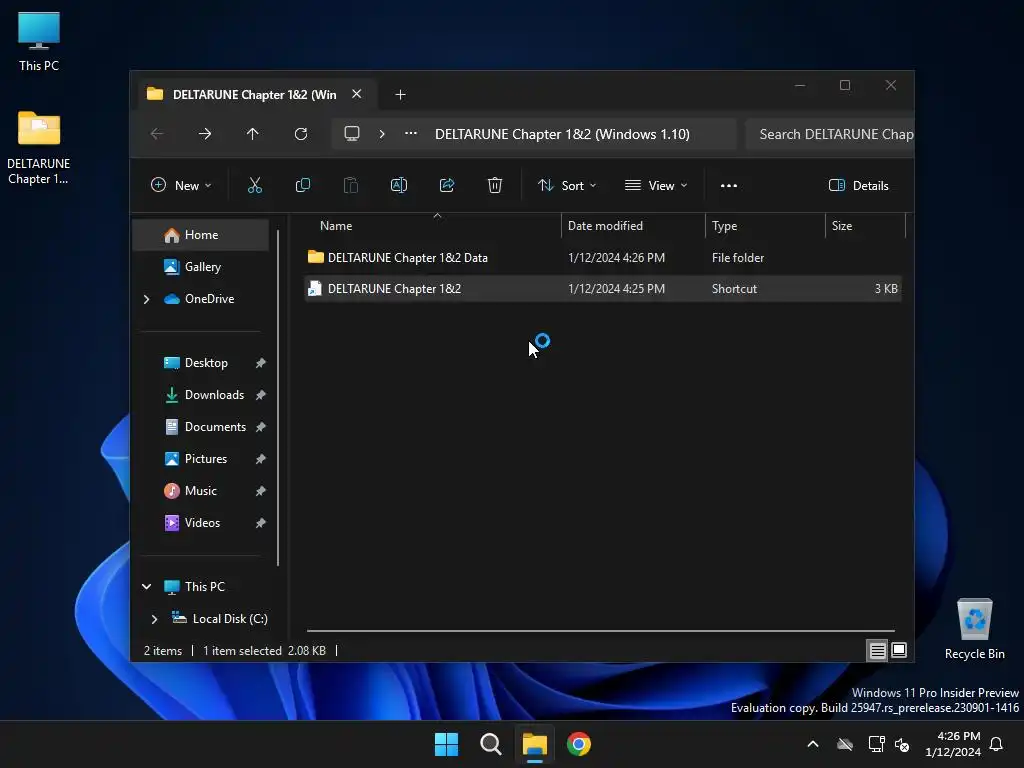Expand breadcrumb chevron after PC icon

pos(382,134)
